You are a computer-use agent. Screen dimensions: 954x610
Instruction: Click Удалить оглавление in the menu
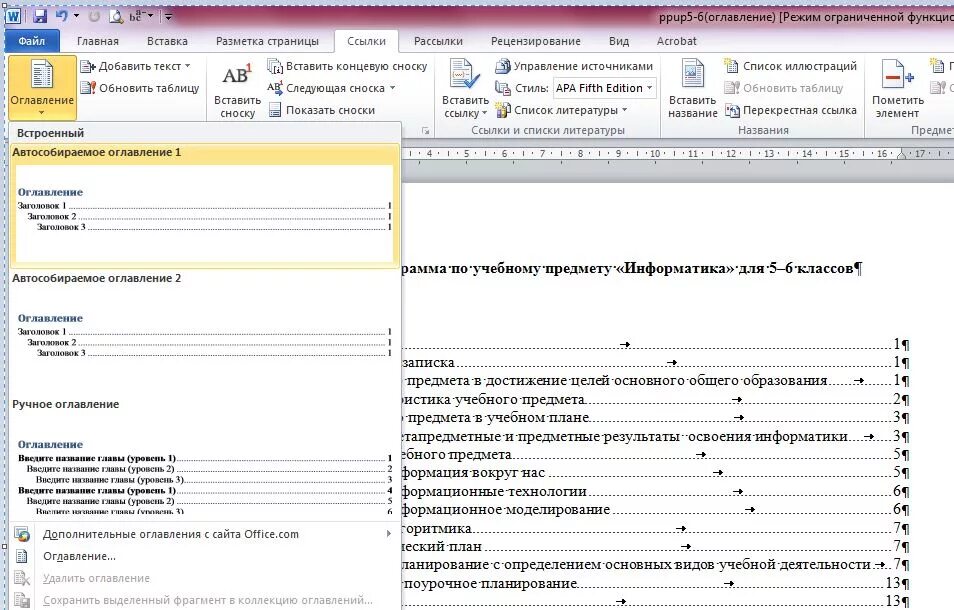pos(204,578)
